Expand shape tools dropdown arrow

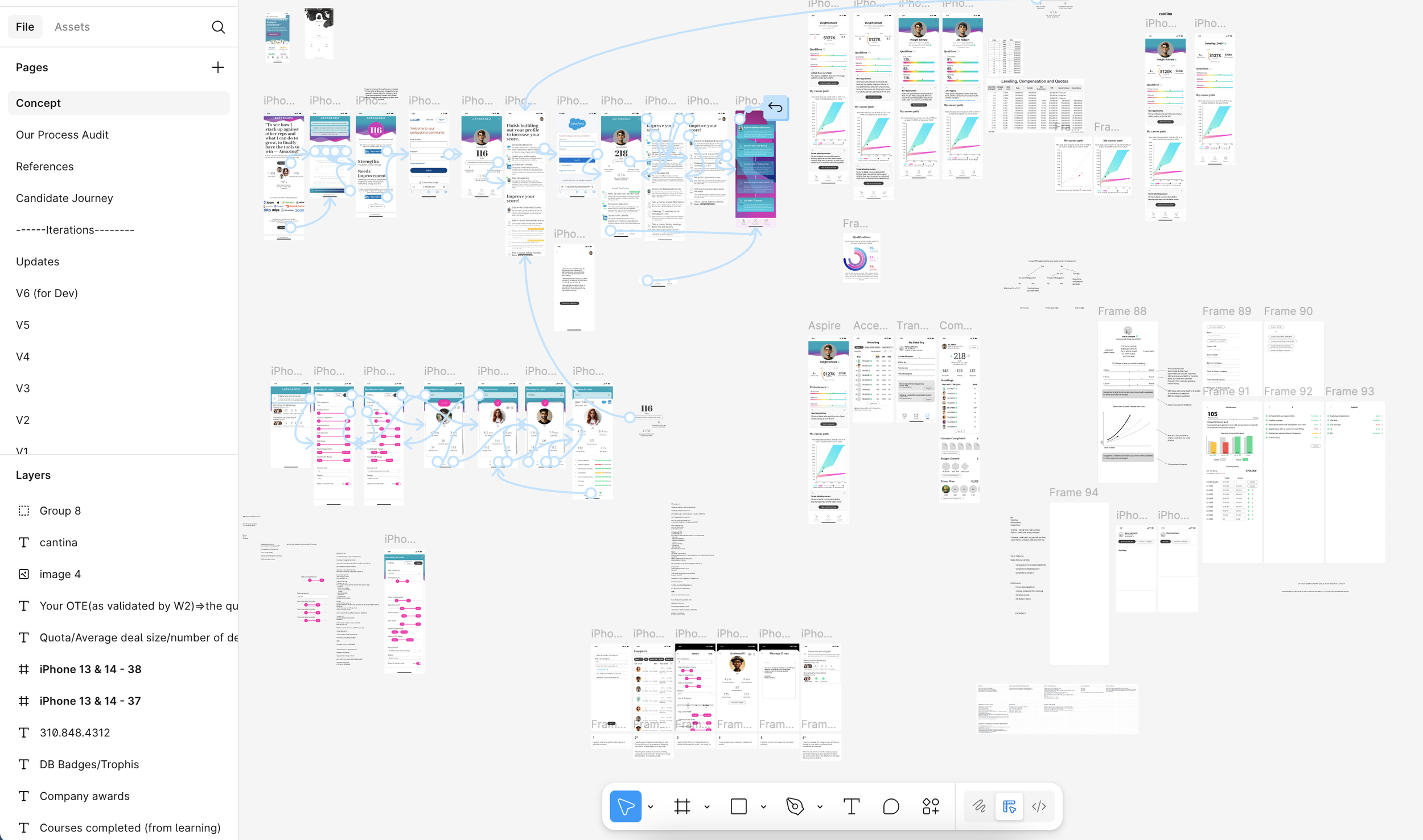tap(763, 806)
